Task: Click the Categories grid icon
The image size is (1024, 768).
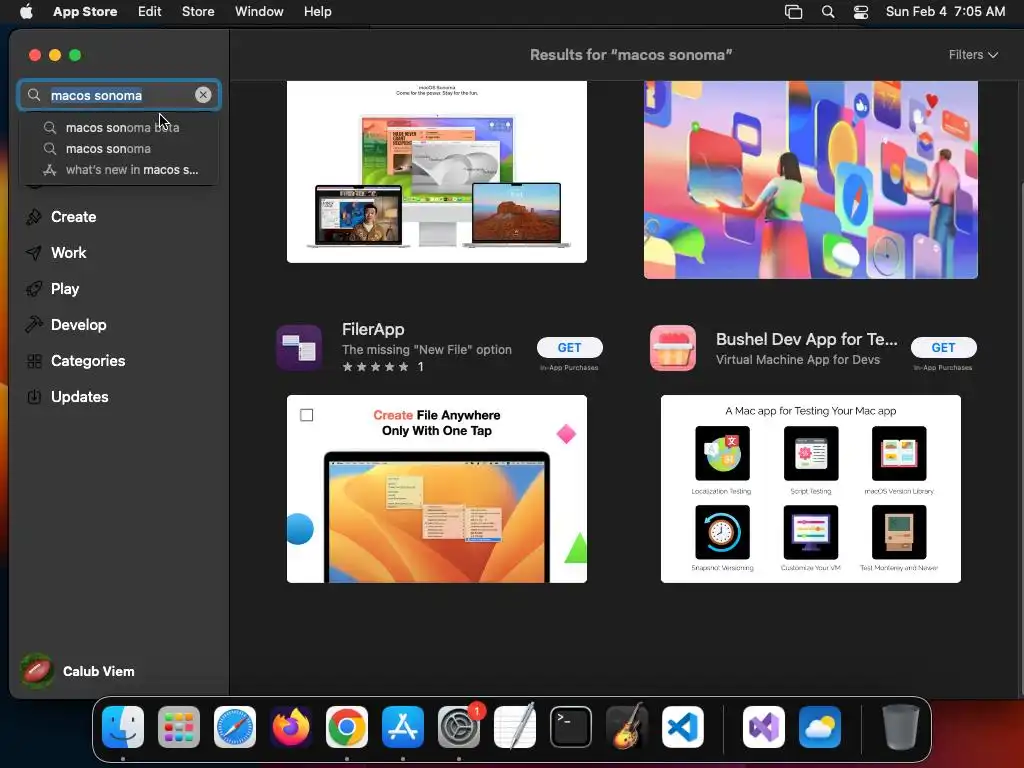Action: (x=34, y=360)
